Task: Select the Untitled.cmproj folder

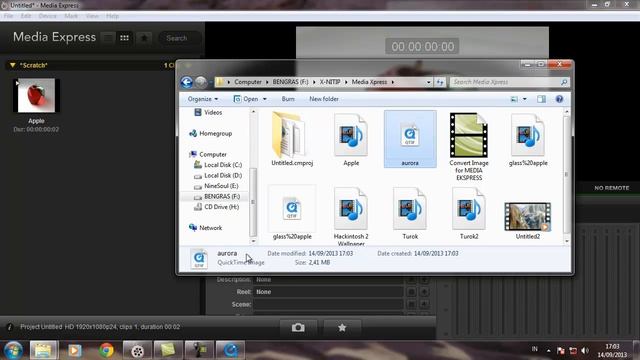Action: tap(292, 139)
